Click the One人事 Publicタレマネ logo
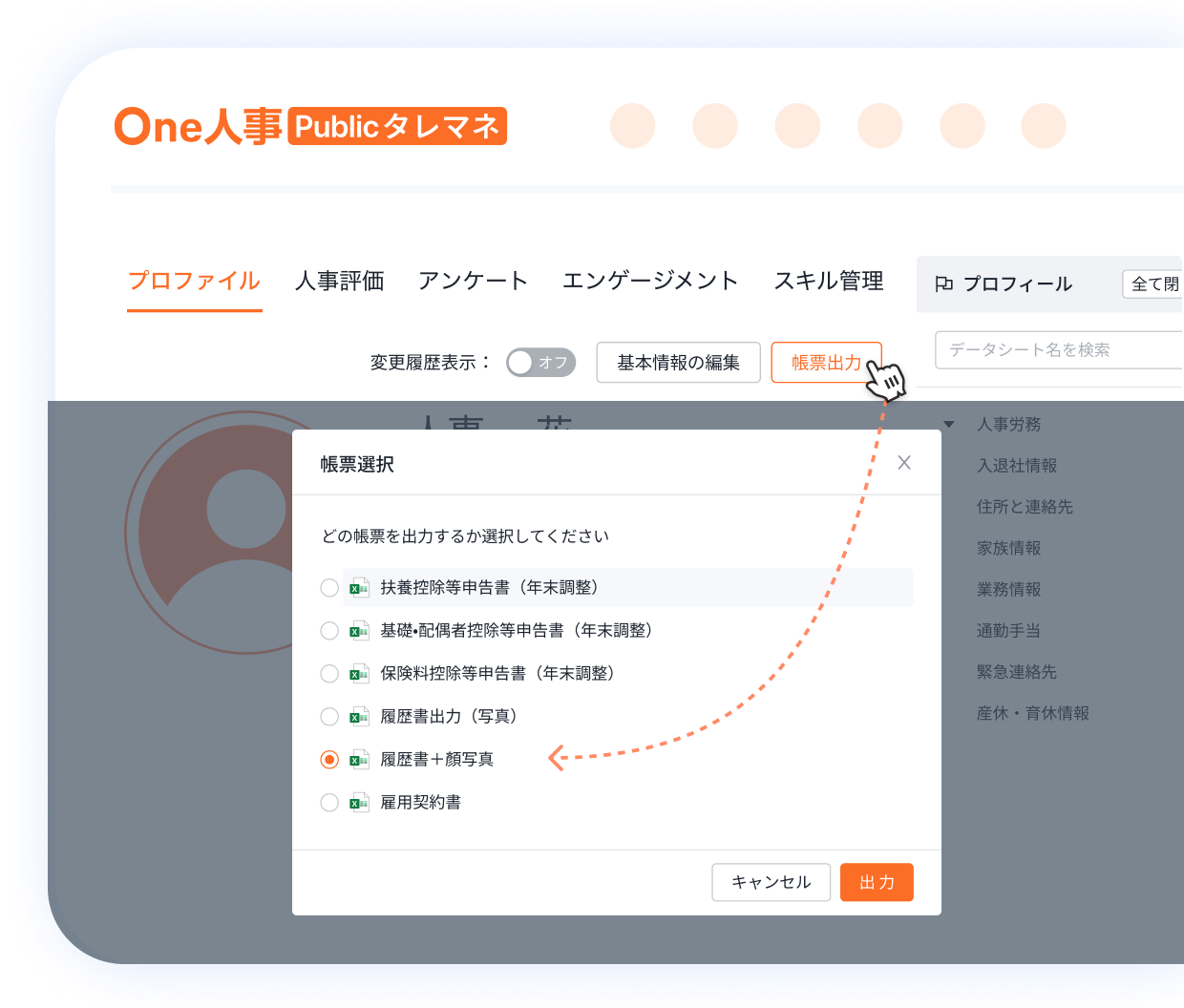The width and height of the screenshot is (1184, 1008). point(310,126)
